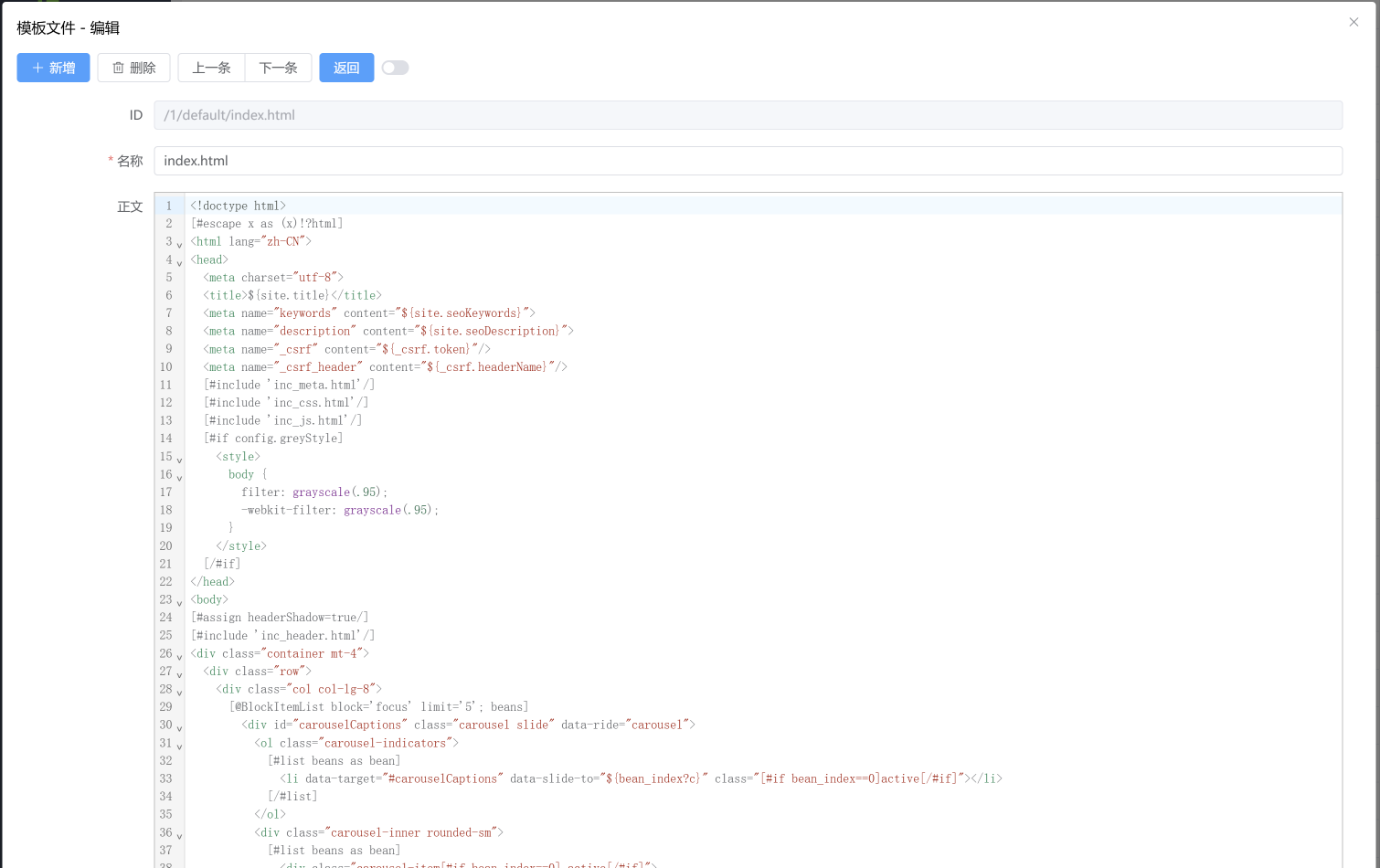Click the _csrf meta token line
Image resolution: width=1380 pixels, height=868 pixels.
pos(346,349)
